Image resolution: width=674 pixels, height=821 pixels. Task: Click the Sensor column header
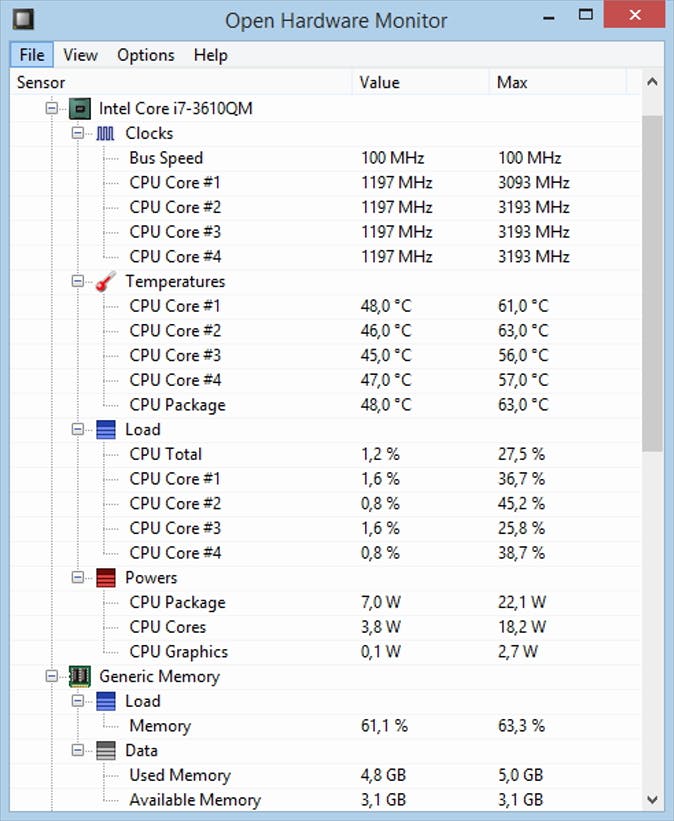tap(180, 82)
